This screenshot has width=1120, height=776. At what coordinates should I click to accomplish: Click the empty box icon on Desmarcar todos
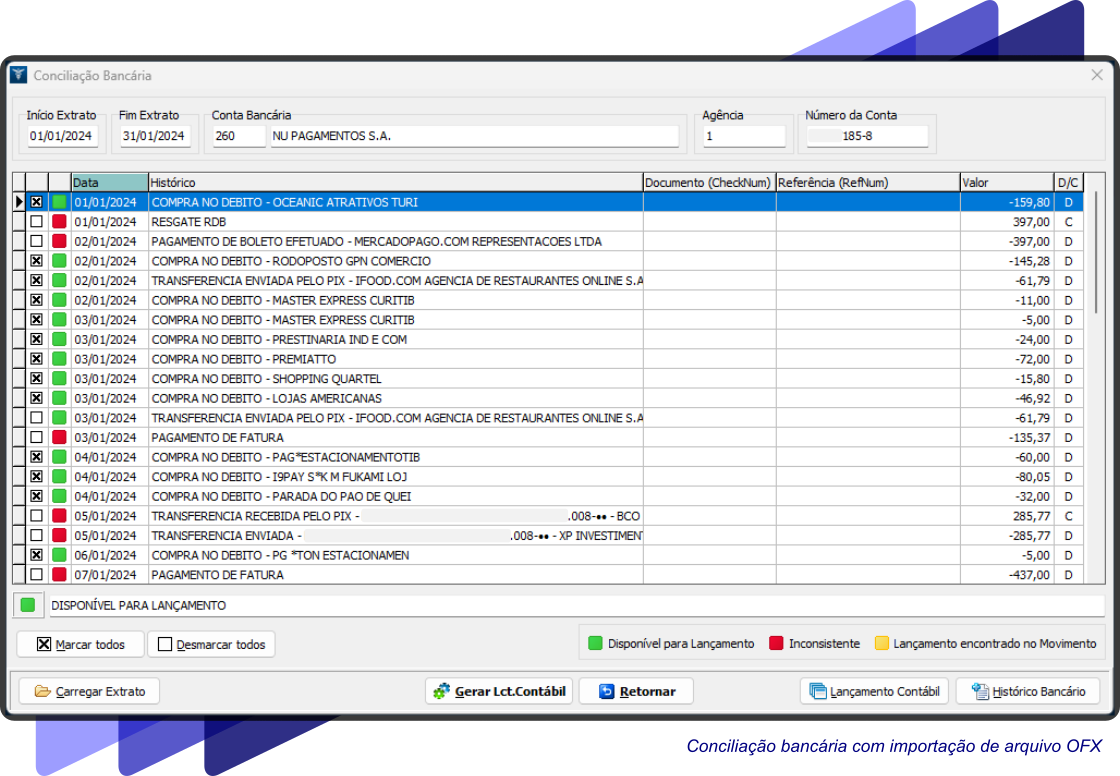[165, 645]
